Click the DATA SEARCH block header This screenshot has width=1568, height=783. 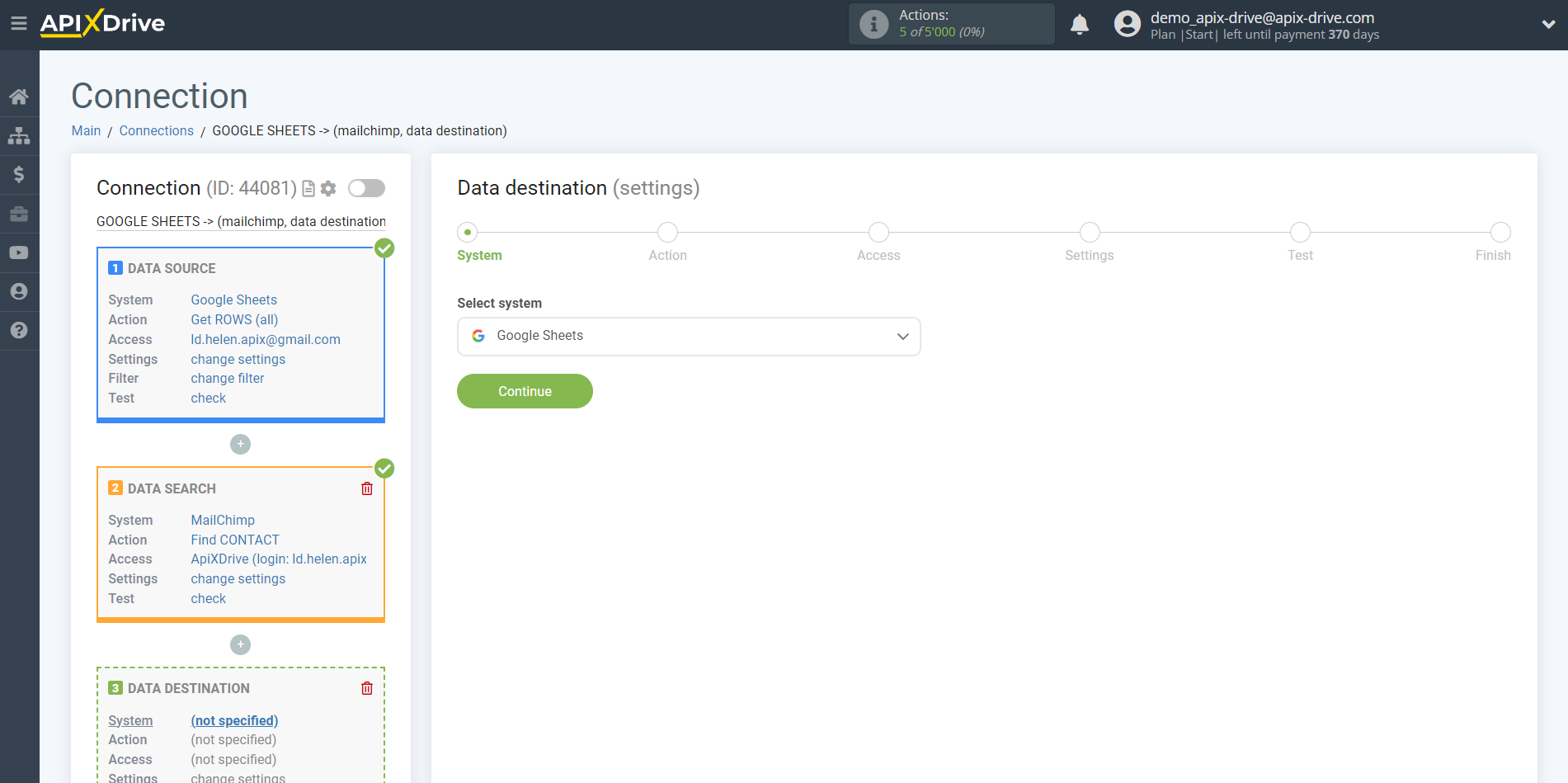pyautogui.click(x=172, y=488)
